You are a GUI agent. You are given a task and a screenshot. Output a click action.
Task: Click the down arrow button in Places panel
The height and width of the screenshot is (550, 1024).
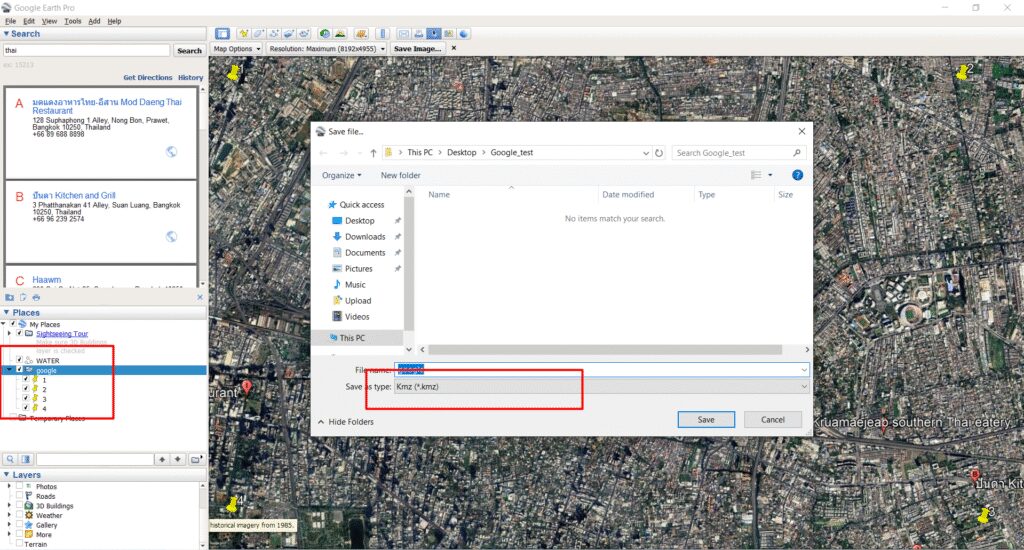(178, 459)
